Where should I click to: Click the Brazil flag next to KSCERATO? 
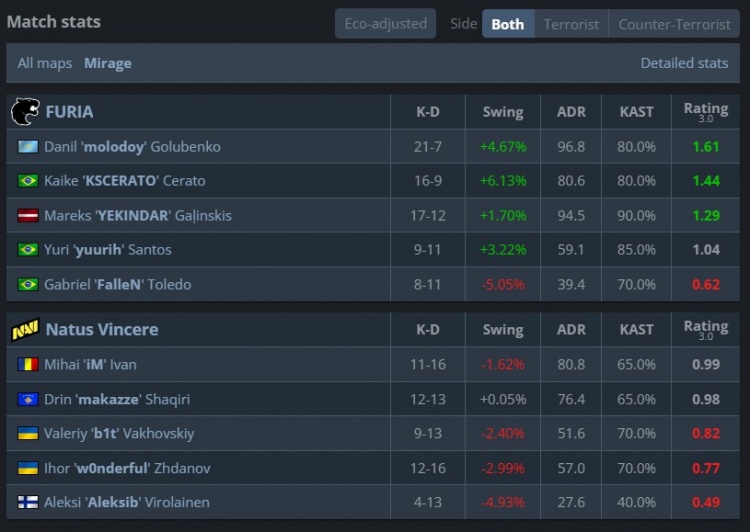(x=28, y=181)
